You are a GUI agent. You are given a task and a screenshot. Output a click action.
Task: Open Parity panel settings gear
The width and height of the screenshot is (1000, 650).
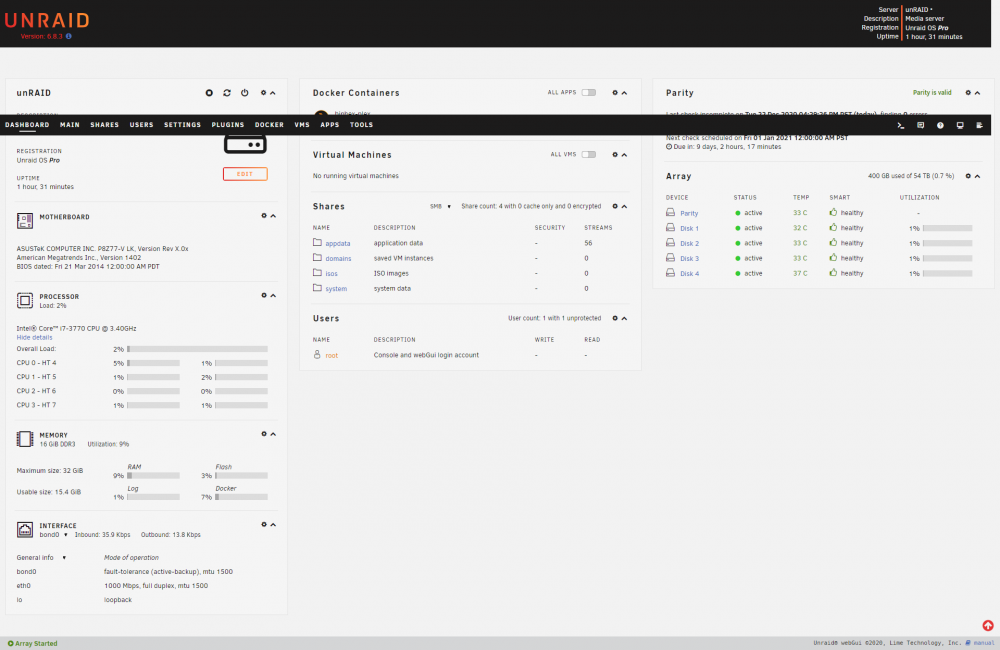(967, 93)
